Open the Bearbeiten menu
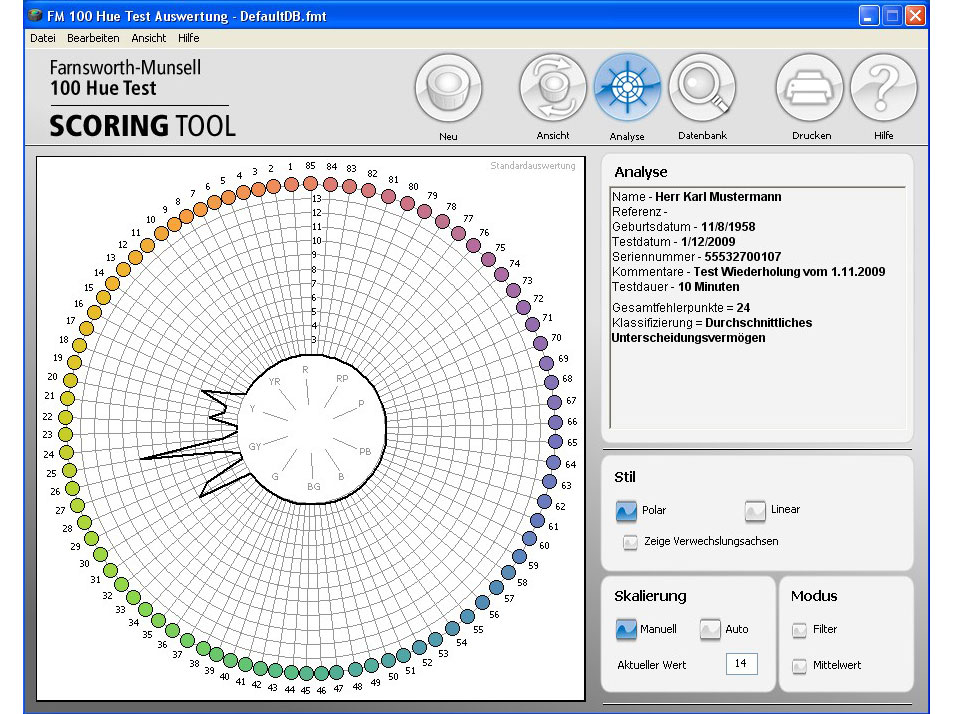 [93, 38]
